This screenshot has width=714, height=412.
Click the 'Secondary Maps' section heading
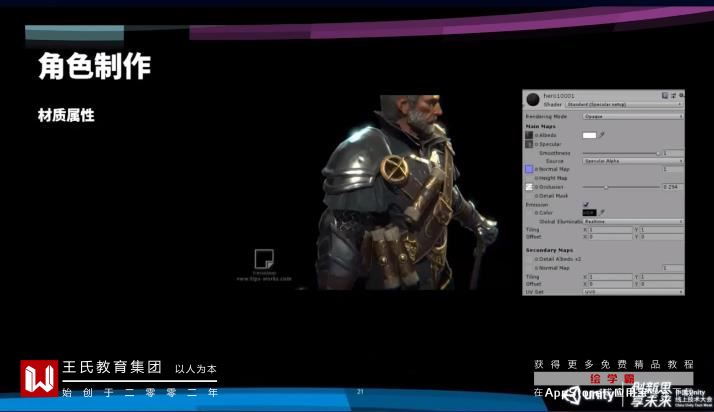point(549,250)
